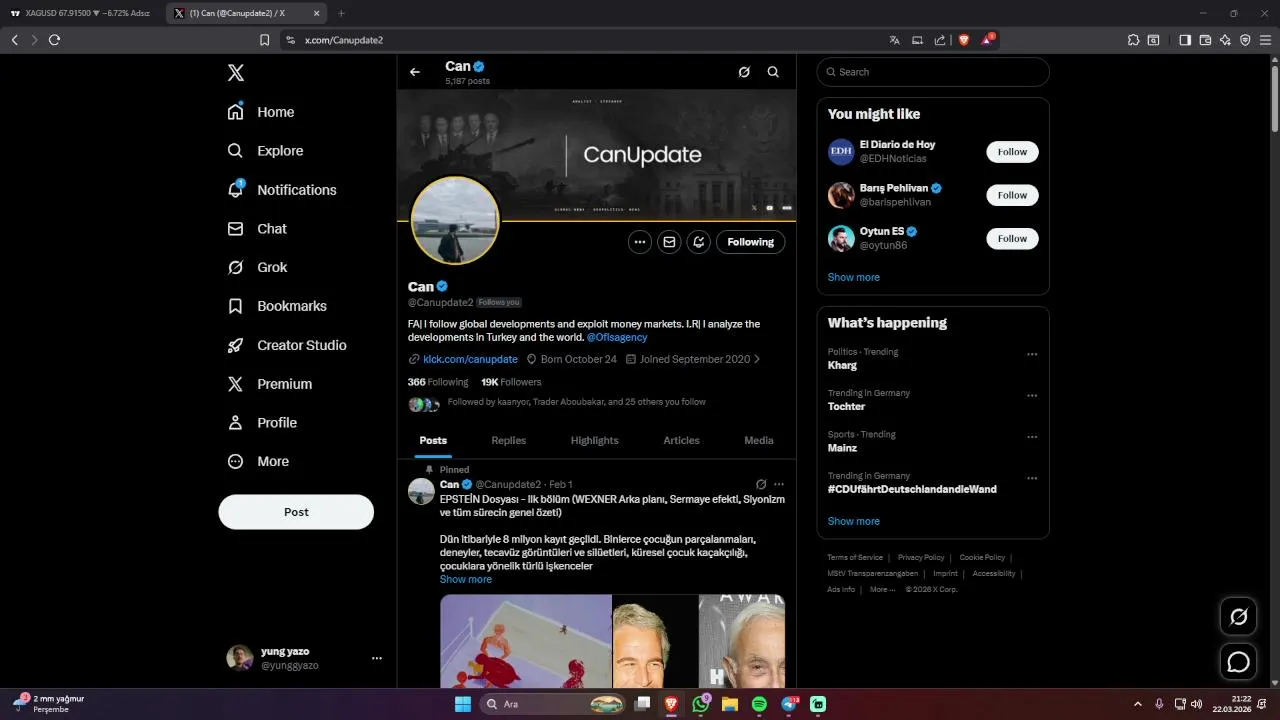This screenshot has width=1280, height=720.
Task: Follow Barış Pehlivan
Action: click(1012, 195)
